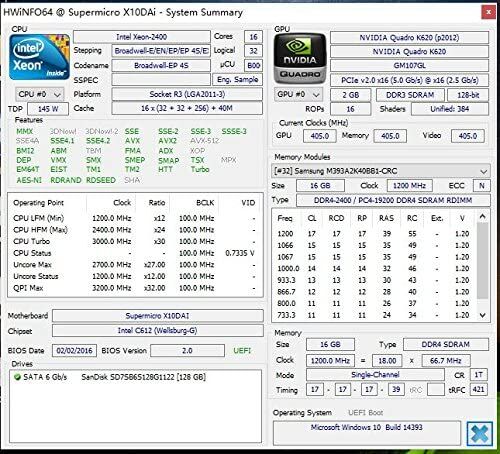500x454 pixels.
Task: Click the BIOS Date 02/02/2016 field
Action: [x=74, y=351]
